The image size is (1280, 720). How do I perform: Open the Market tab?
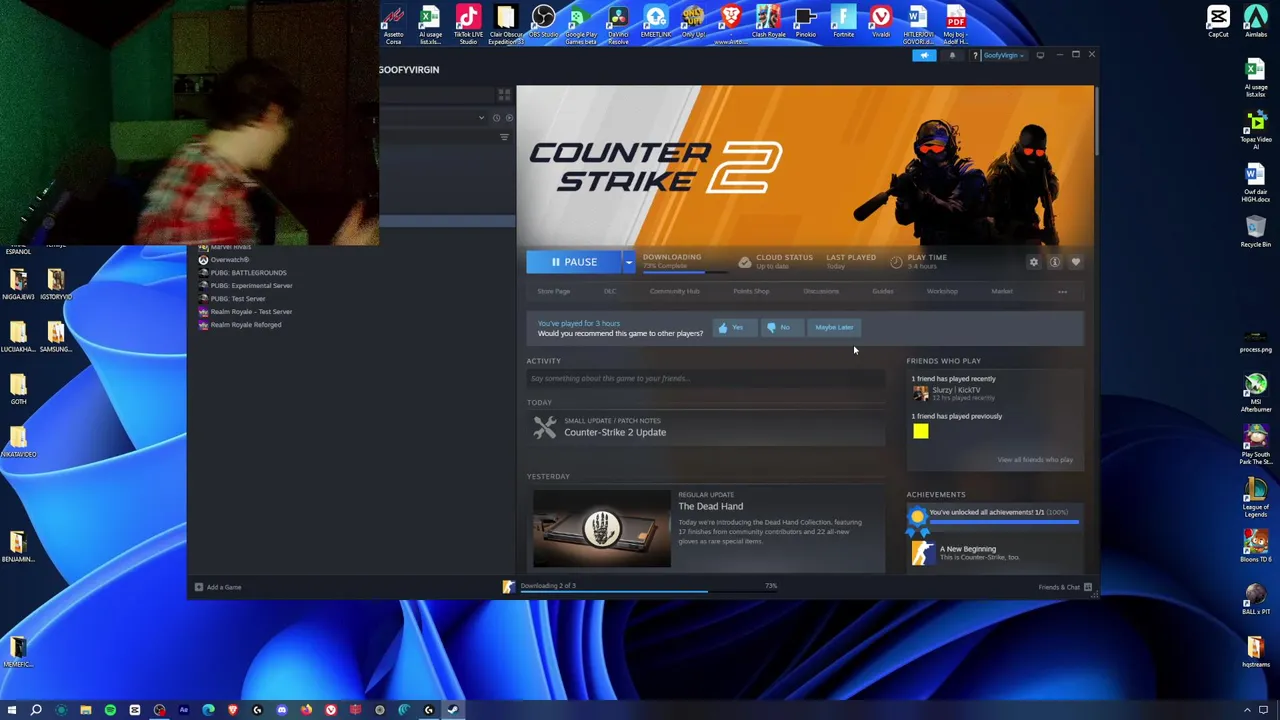click(1002, 291)
